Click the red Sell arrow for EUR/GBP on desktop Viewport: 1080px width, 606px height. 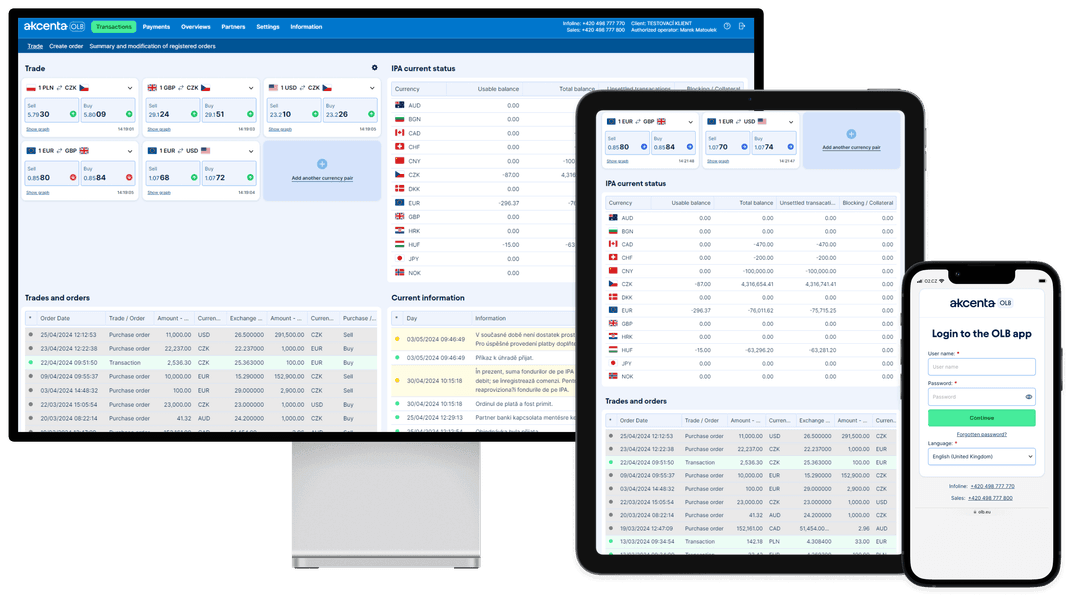tap(73, 178)
